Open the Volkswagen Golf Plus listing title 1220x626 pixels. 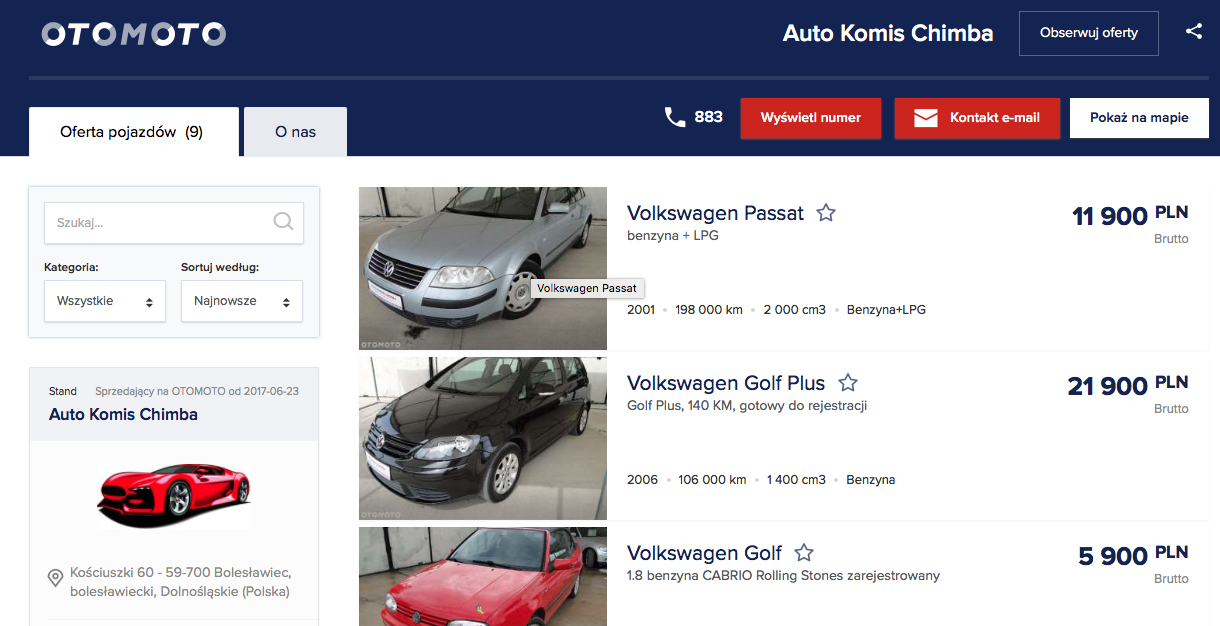pyautogui.click(x=726, y=383)
